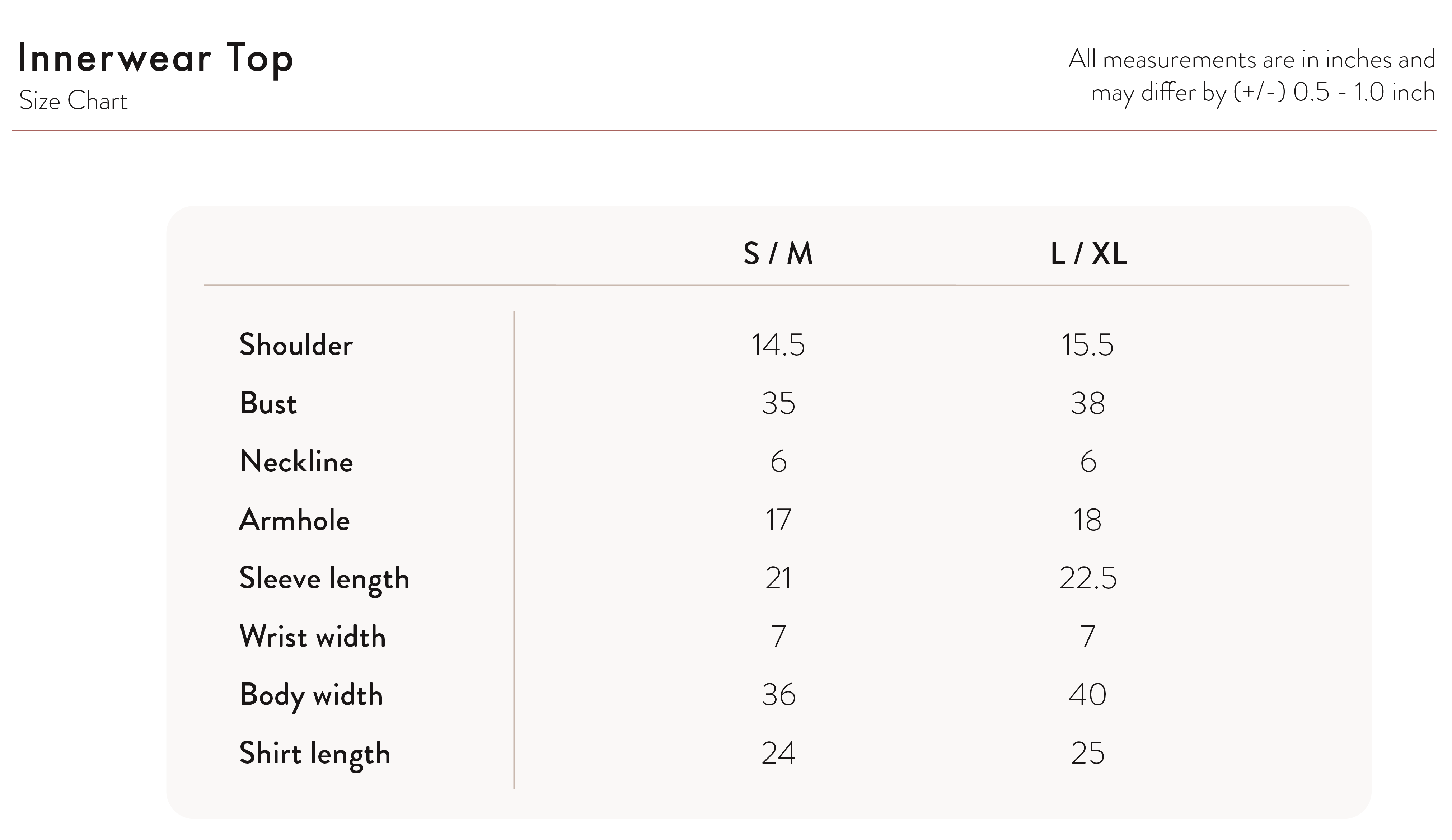Click the Neckline row label
1452x840 pixels.
(296, 461)
